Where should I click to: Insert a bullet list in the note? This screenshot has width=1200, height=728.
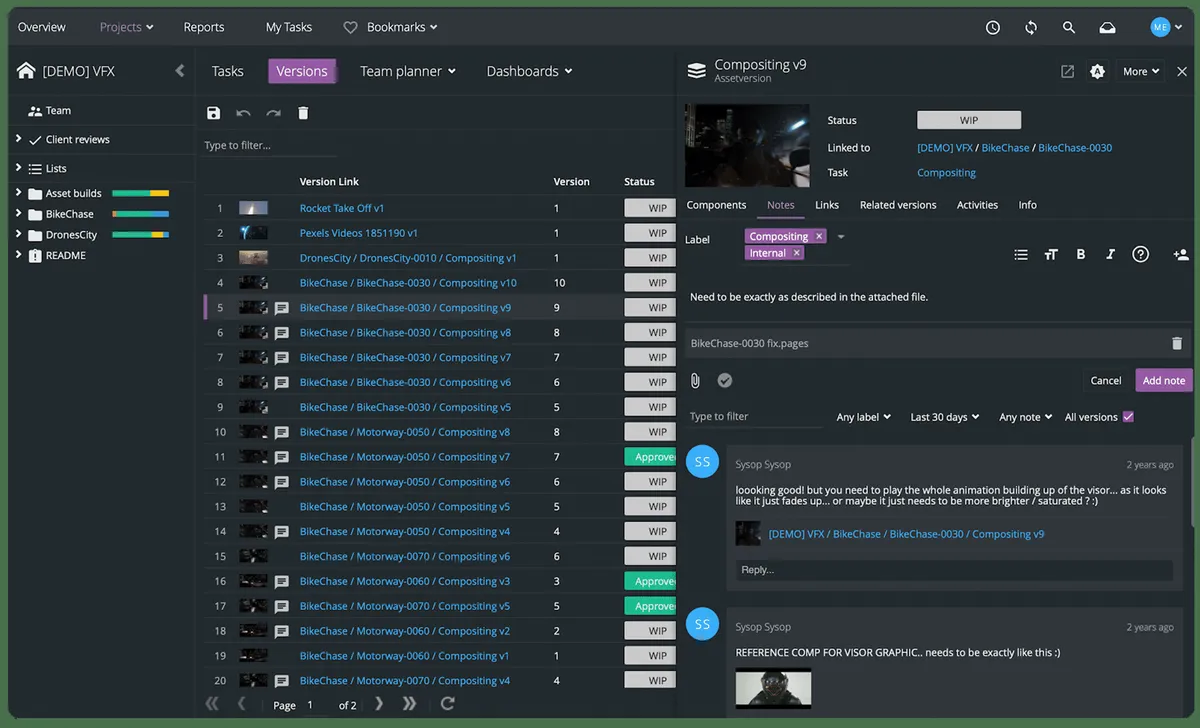point(1020,254)
